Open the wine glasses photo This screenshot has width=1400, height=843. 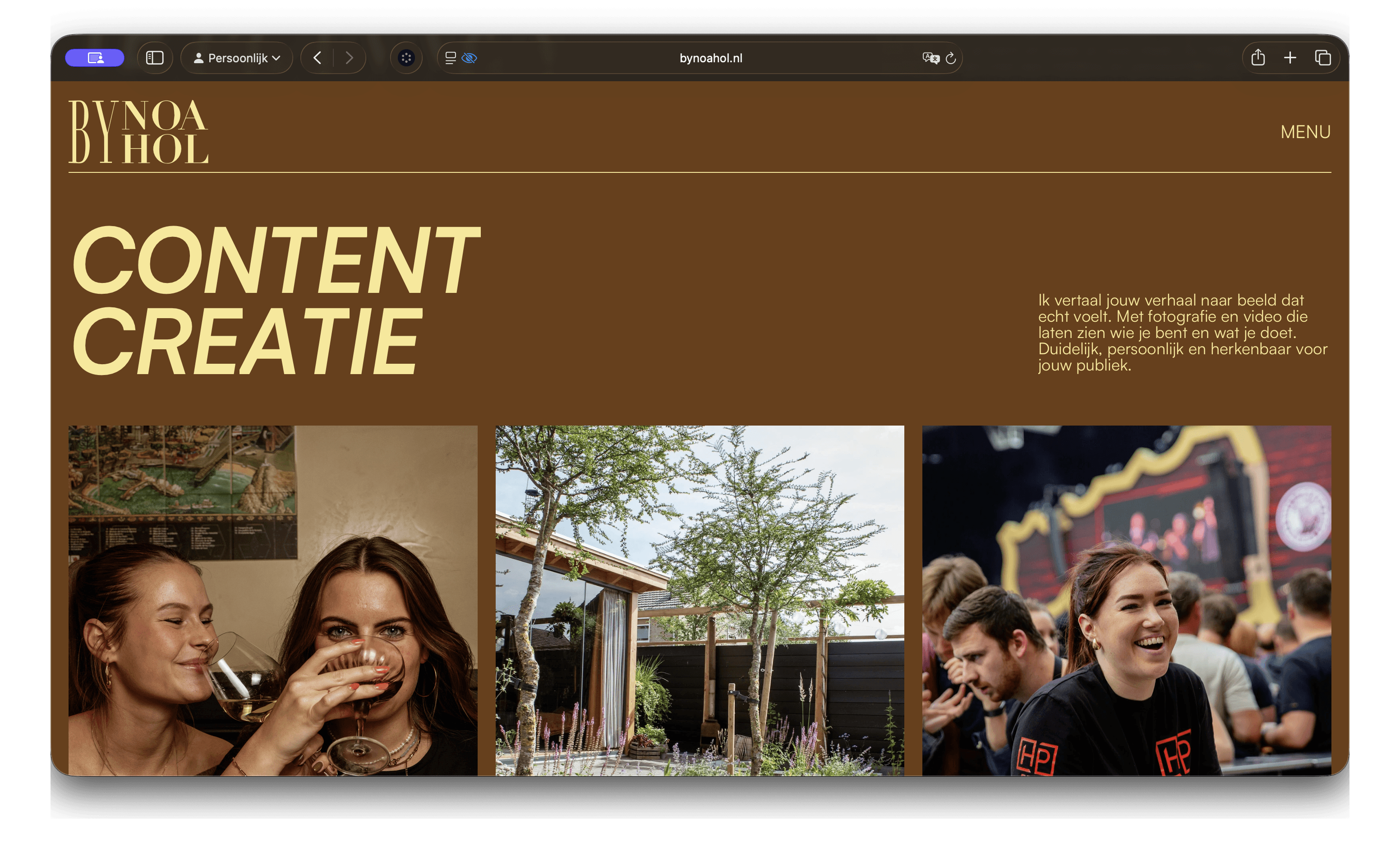point(272,600)
